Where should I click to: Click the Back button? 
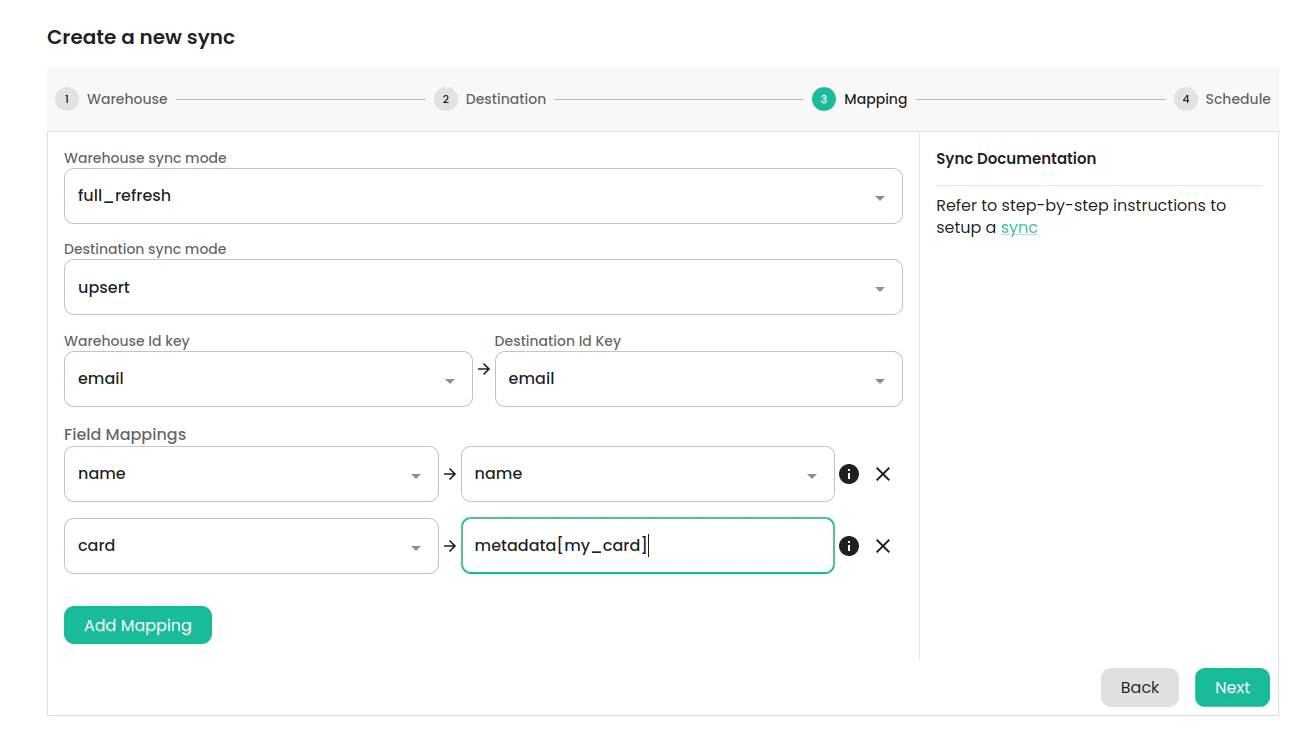(x=1140, y=687)
